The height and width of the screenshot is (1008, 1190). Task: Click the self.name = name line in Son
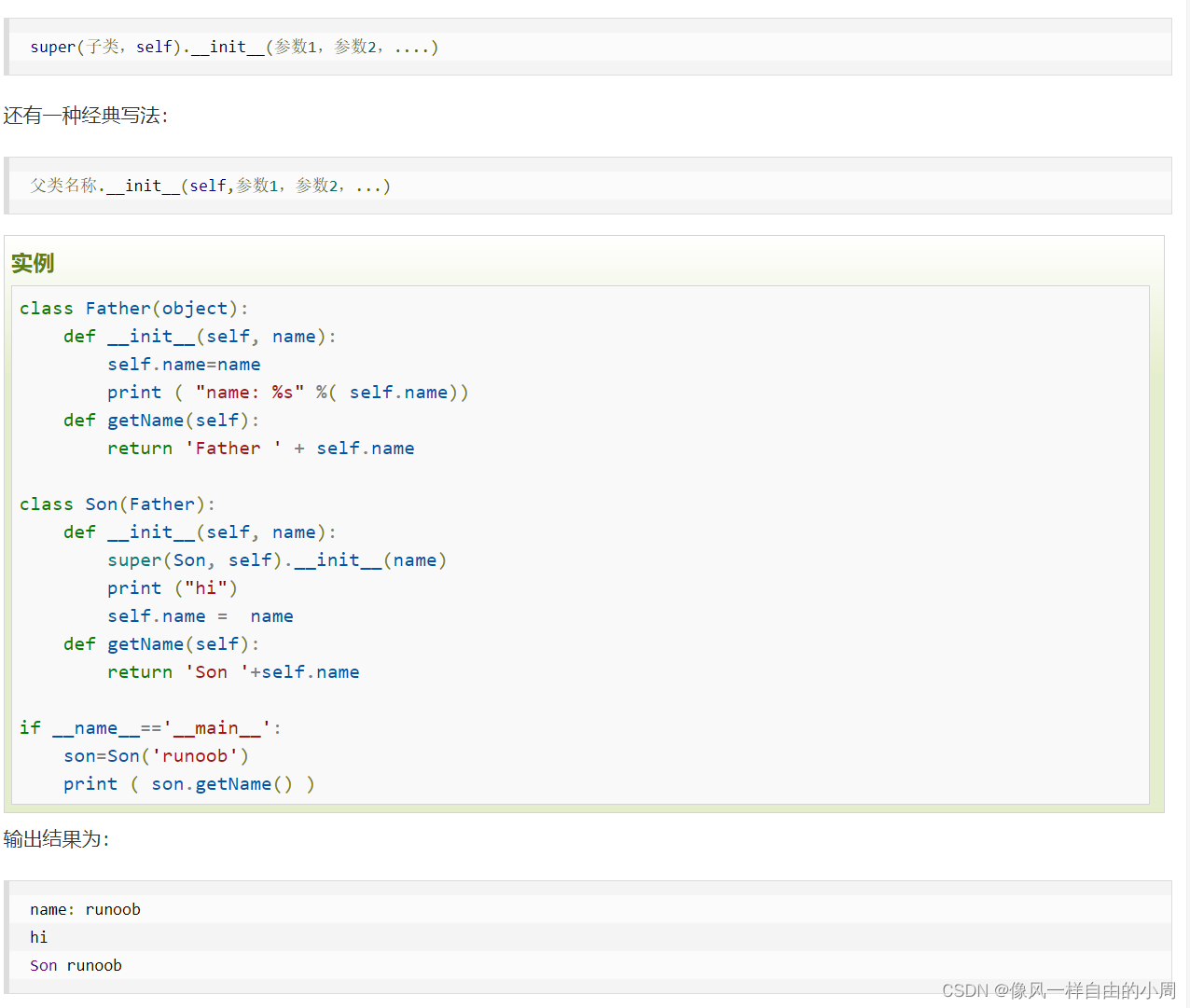tap(201, 616)
